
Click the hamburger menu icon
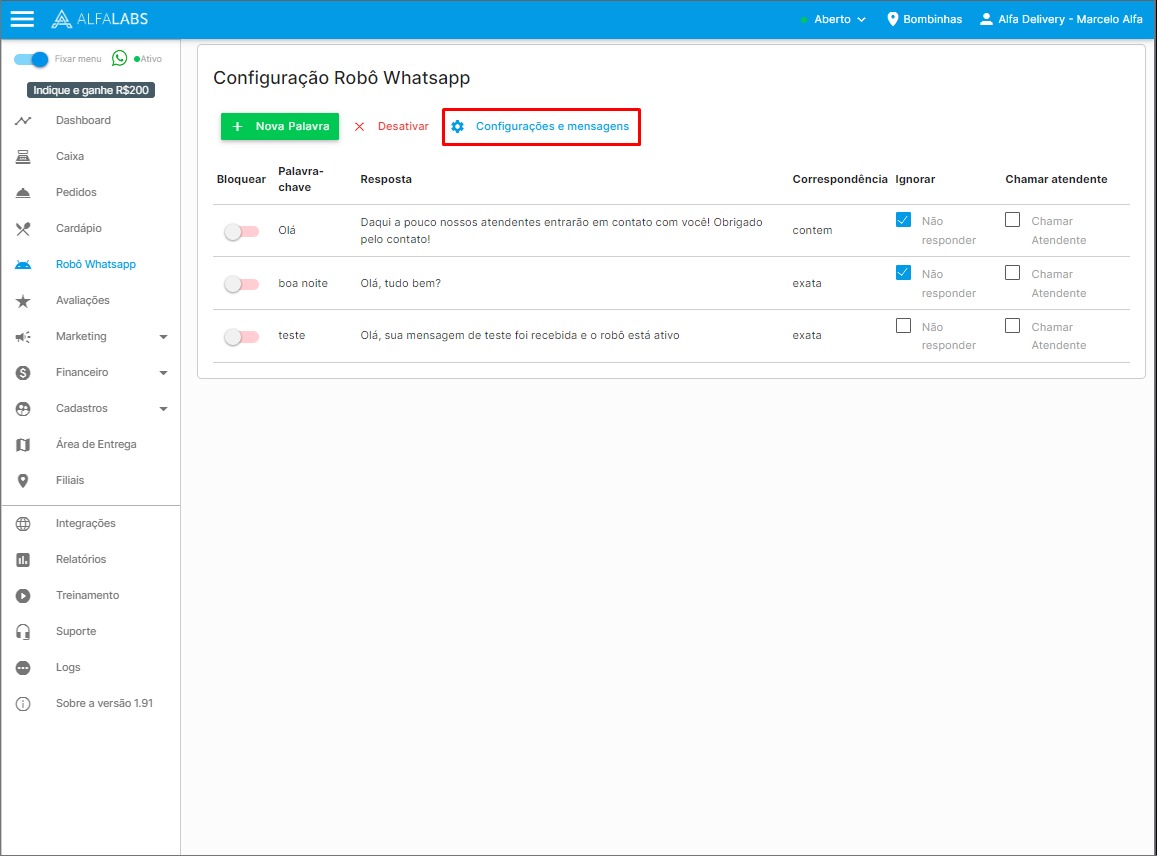coord(22,19)
